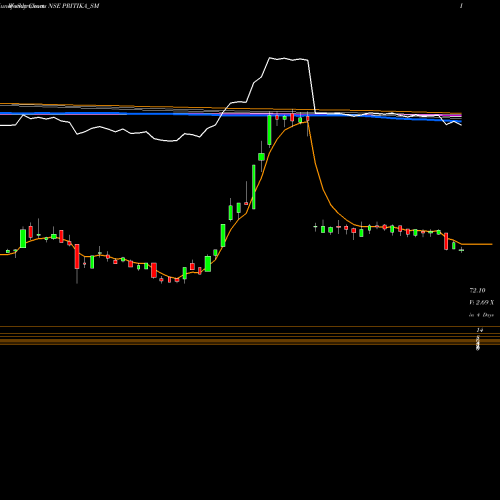Screen dimensions: 500x500
Task: Click the last candlestick on the right
Action: tap(461, 250)
